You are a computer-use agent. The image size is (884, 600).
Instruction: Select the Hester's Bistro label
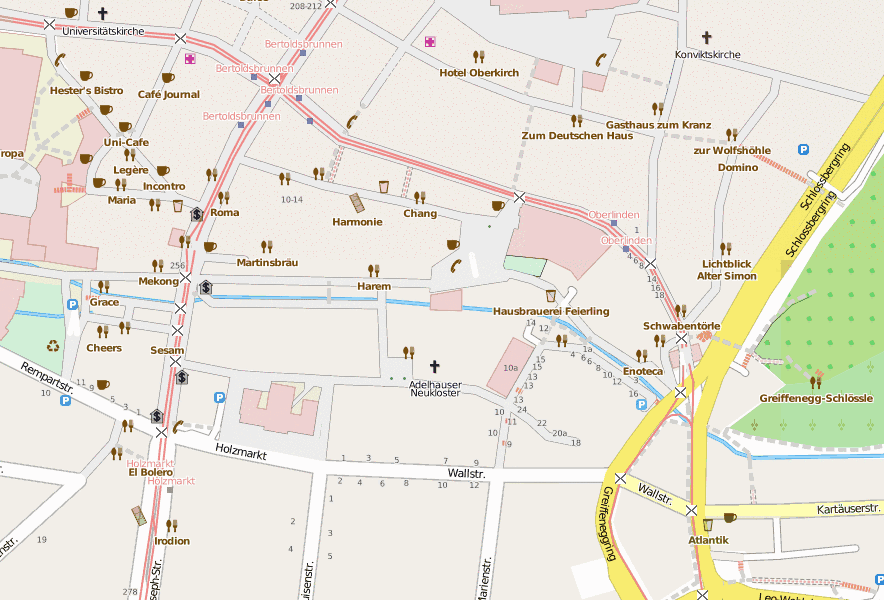click(86, 90)
